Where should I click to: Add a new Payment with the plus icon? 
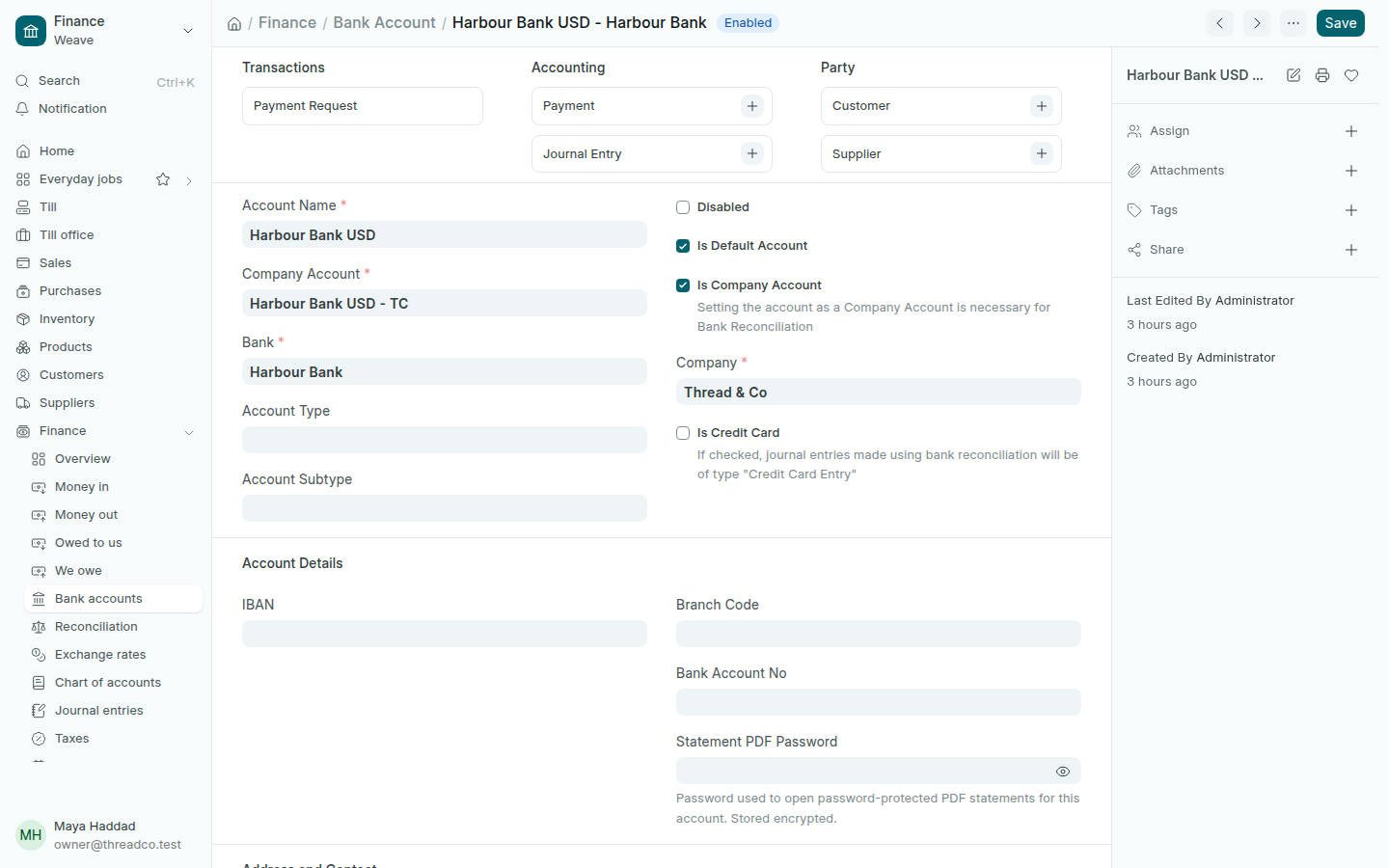tap(752, 106)
